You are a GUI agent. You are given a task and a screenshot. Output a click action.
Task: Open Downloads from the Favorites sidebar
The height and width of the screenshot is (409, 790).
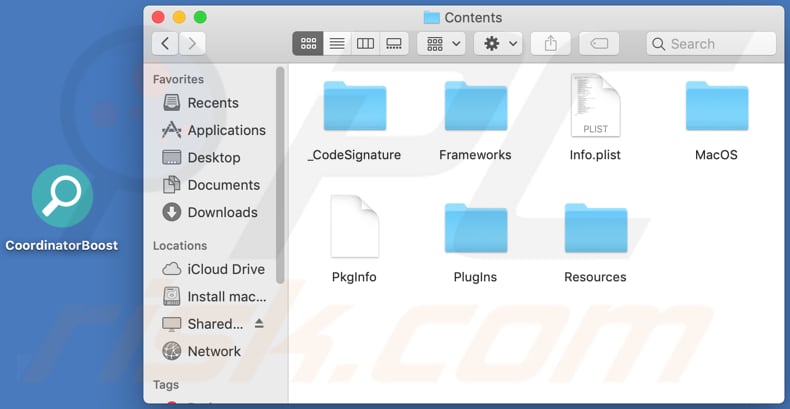[x=222, y=212]
